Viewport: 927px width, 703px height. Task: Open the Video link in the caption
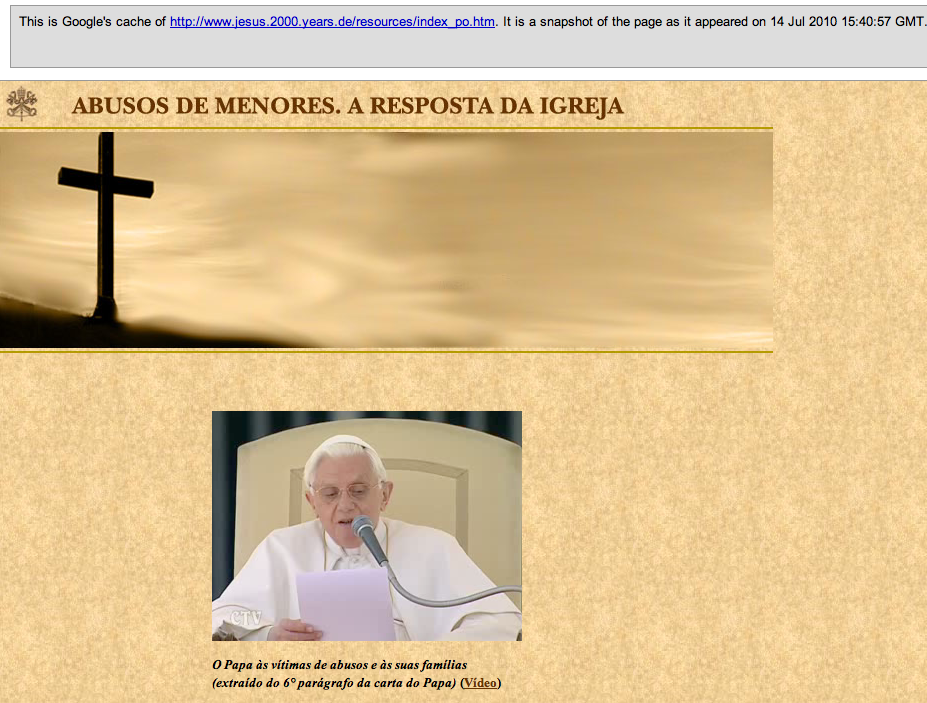(x=480, y=683)
